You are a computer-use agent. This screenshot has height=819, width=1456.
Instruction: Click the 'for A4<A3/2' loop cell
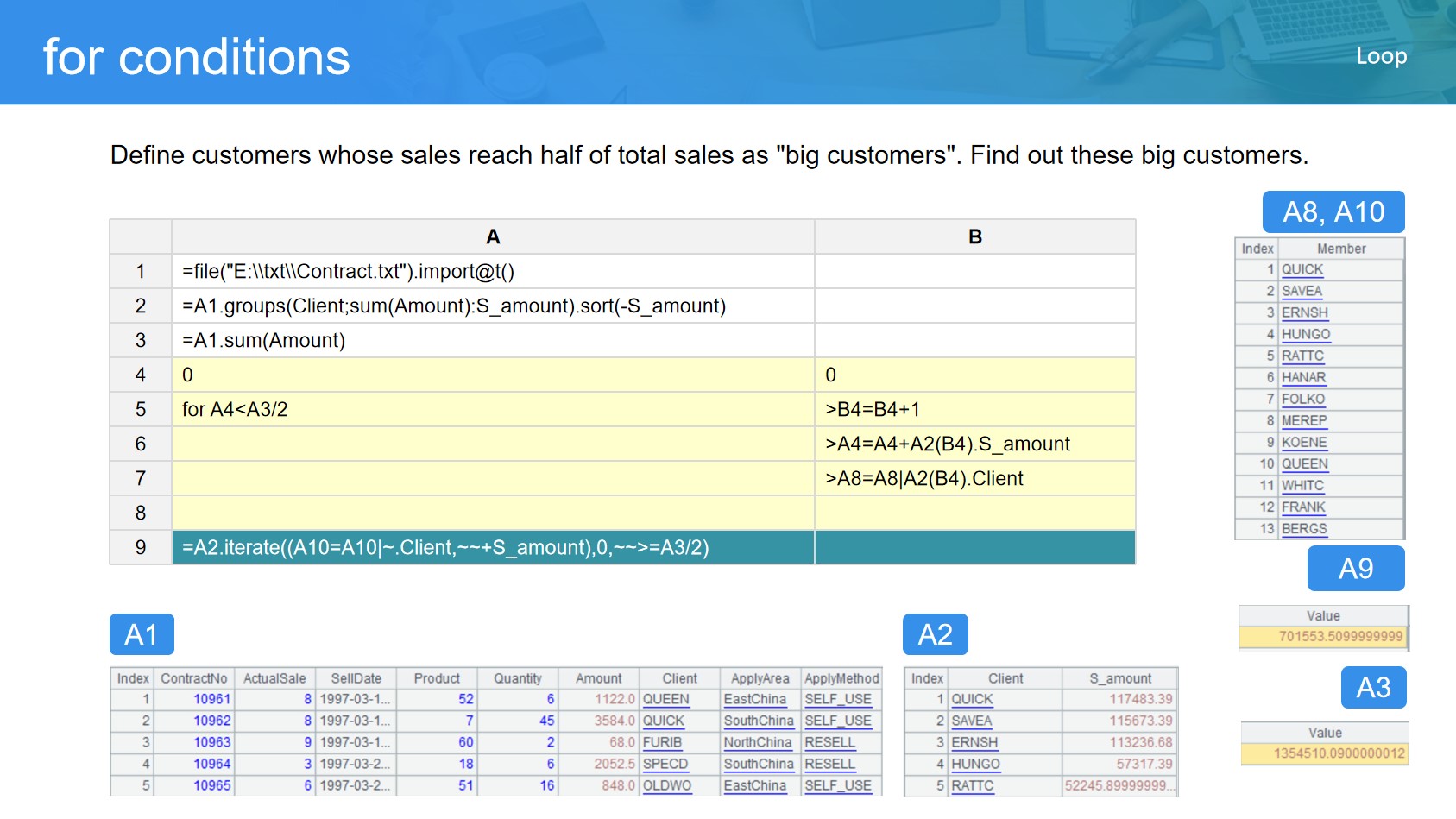(492, 409)
